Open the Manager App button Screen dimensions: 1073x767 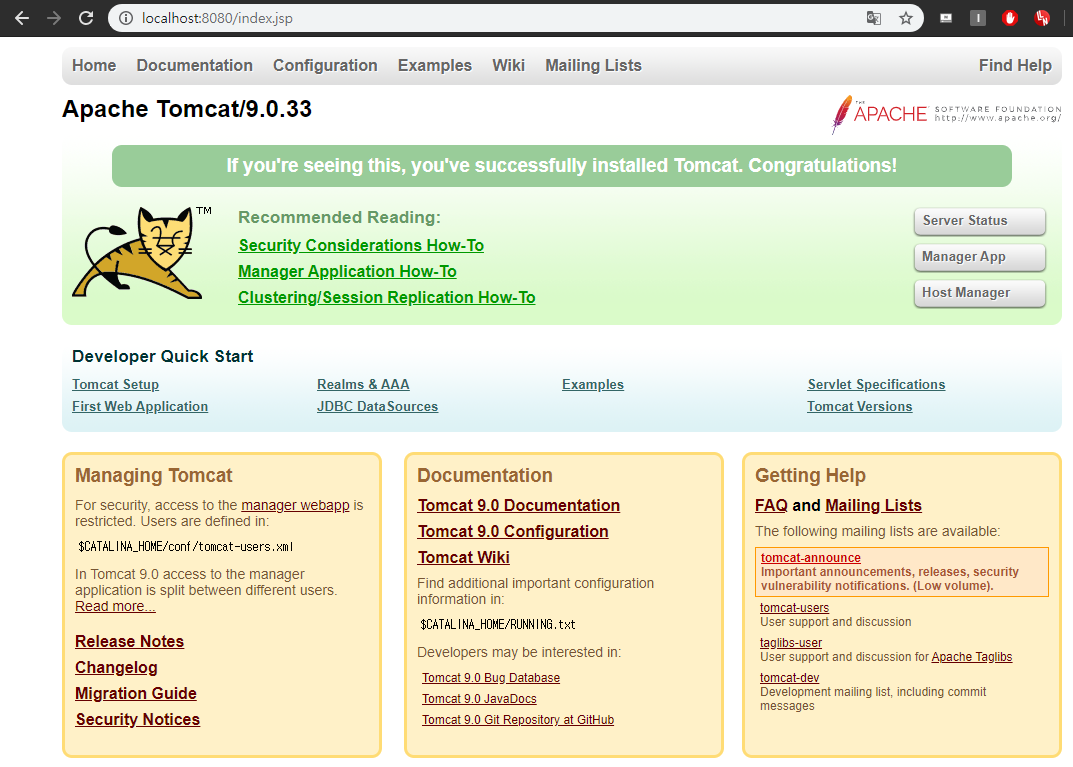pyautogui.click(x=979, y=257)
